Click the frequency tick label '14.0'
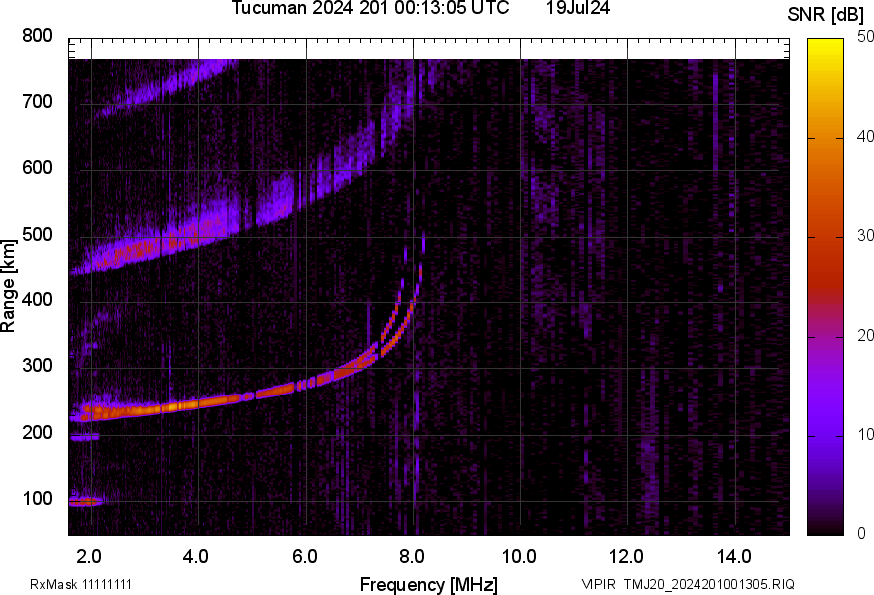 (x=734, y=557)
